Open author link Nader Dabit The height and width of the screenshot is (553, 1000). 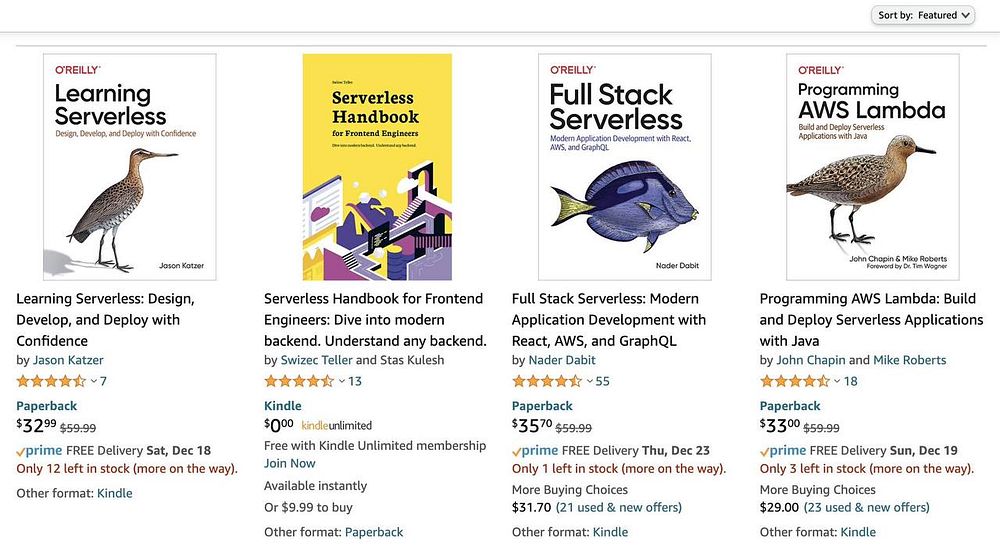coord(561,360)
